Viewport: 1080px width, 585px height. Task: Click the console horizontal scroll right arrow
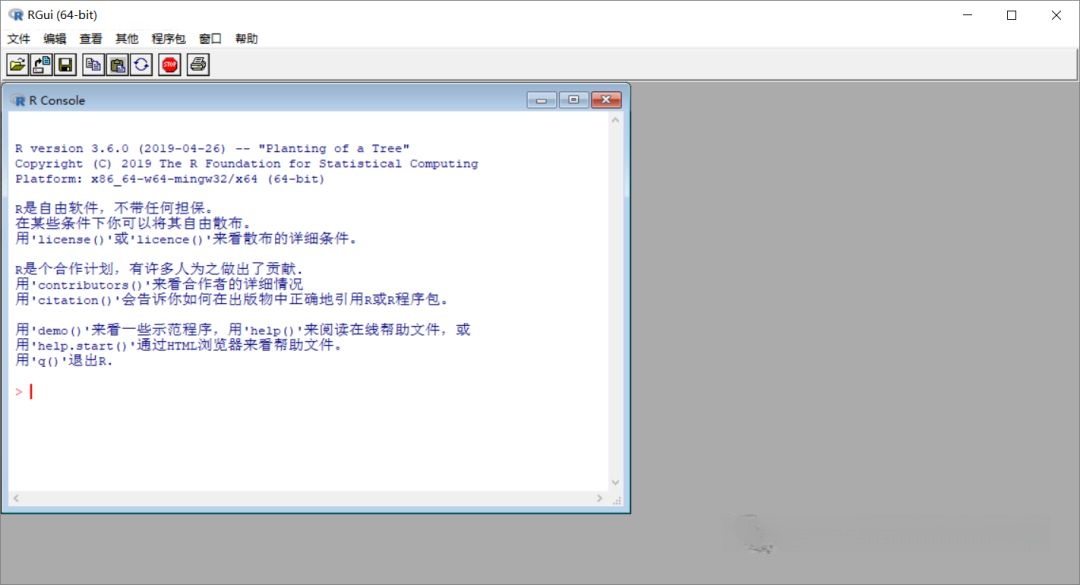(599, 498)
